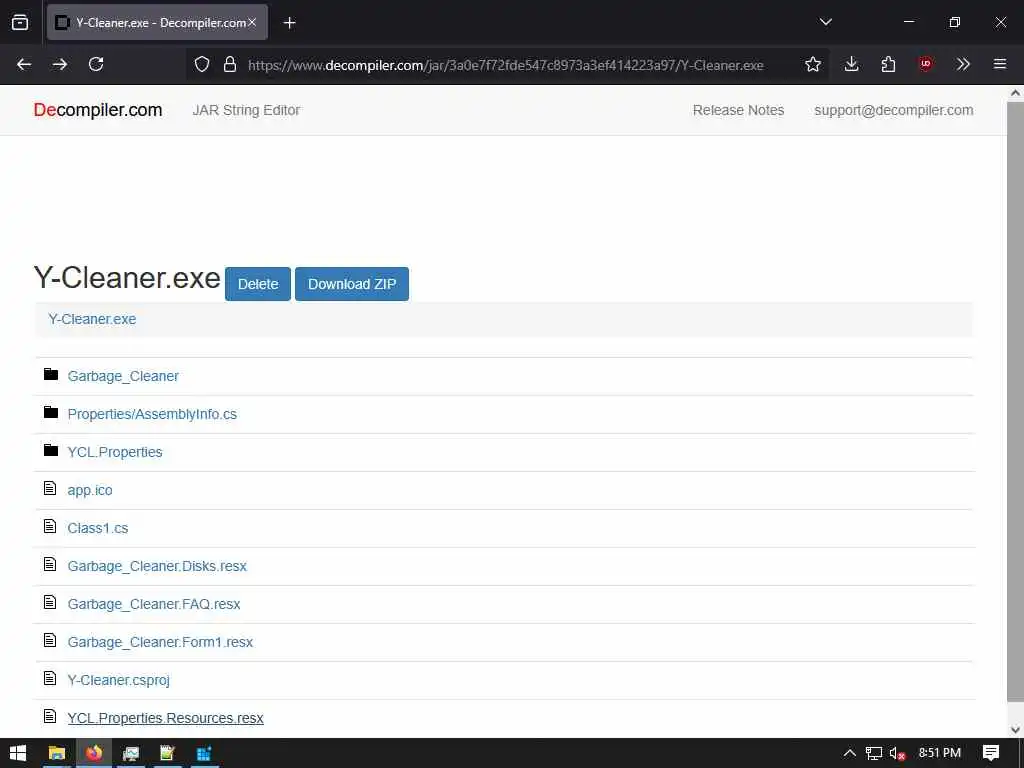Open the YCL.Properties folder
Screen dimensions: 1024x768
coord(115,452)
